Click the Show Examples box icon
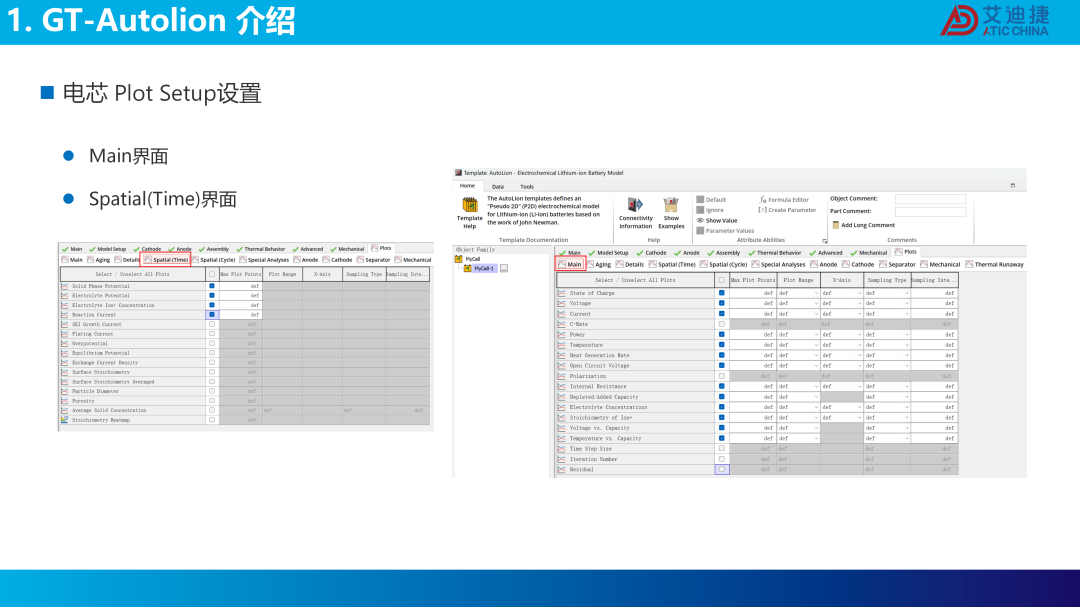This screenshot has width=1080, height=607. 671,205
